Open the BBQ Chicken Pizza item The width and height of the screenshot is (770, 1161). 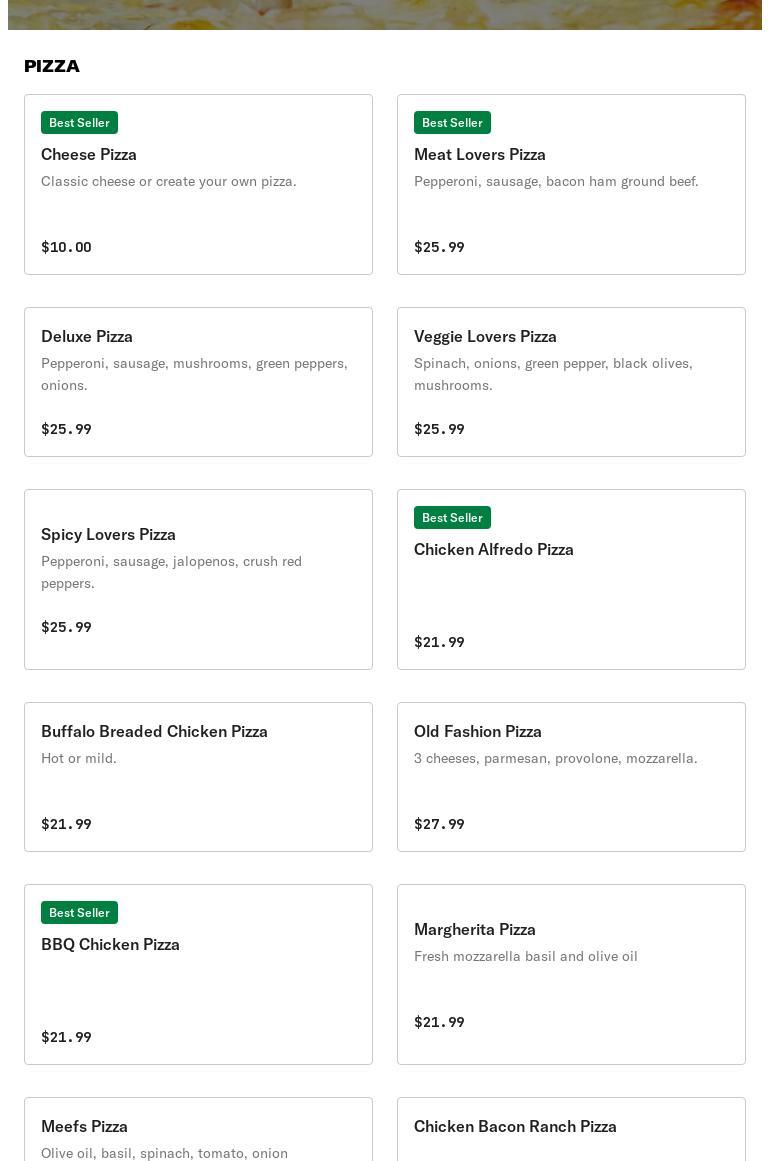coord(198,975)
